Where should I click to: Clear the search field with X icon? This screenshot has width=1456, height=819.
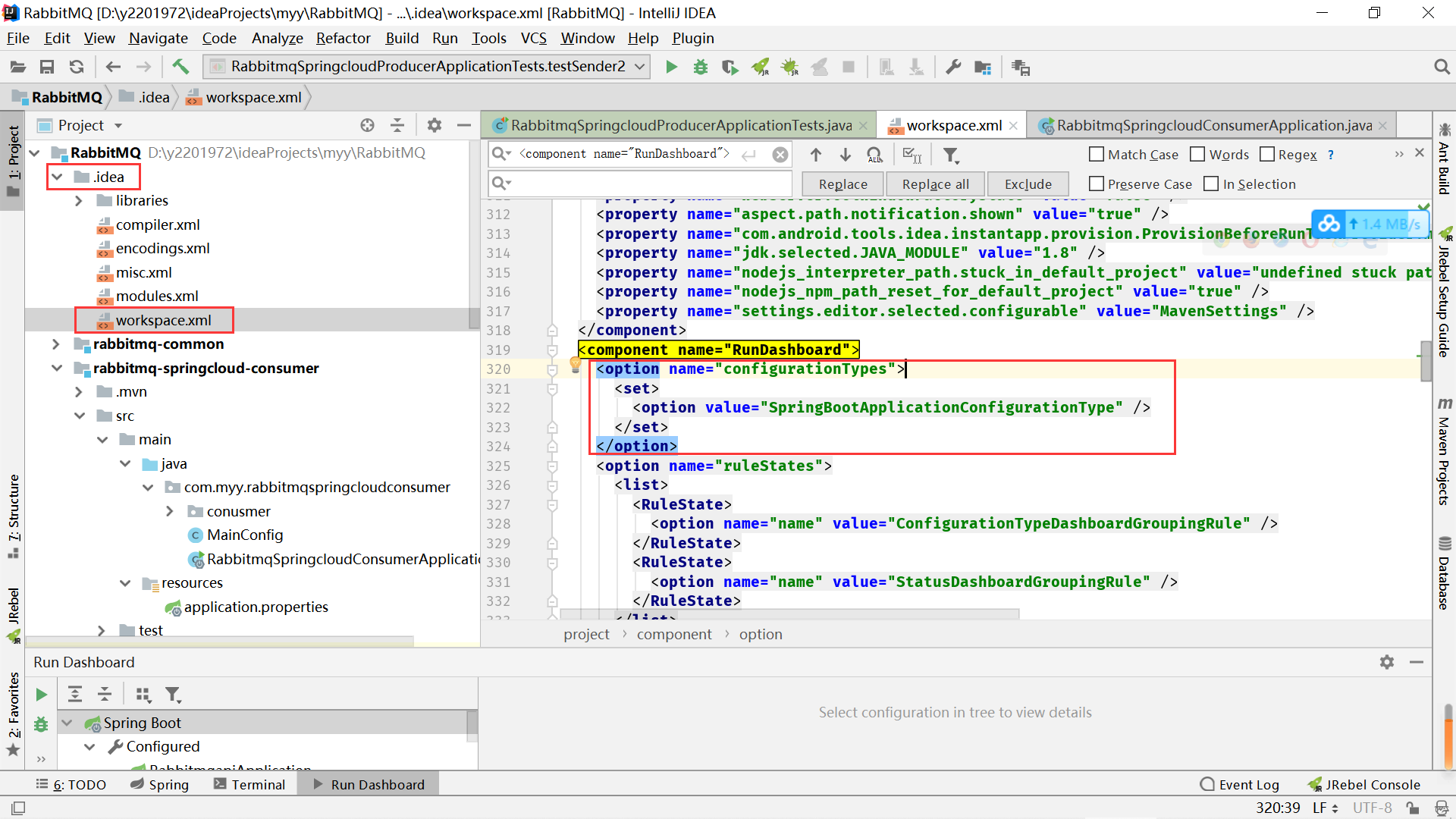[780, 155]
